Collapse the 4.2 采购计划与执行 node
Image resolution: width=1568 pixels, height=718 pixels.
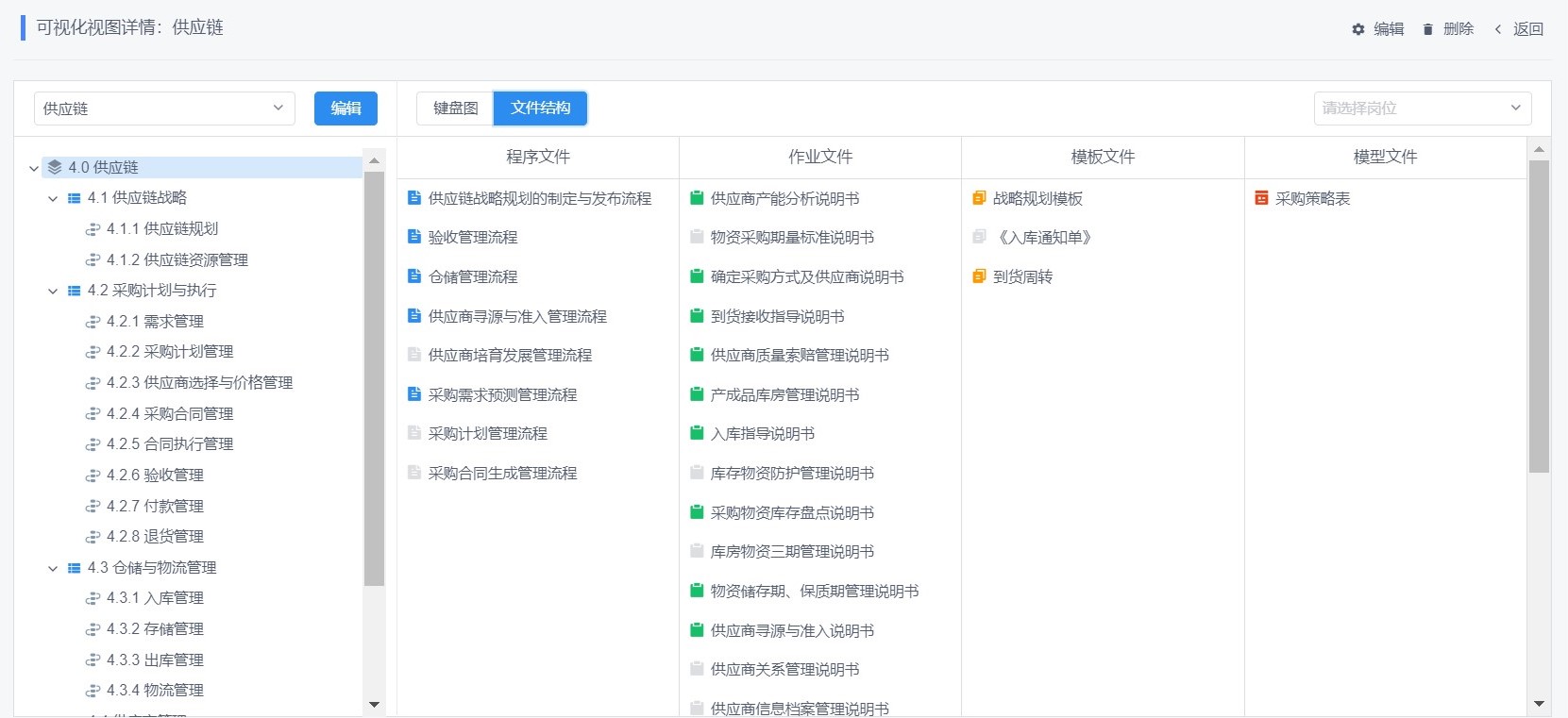[53, 291]
